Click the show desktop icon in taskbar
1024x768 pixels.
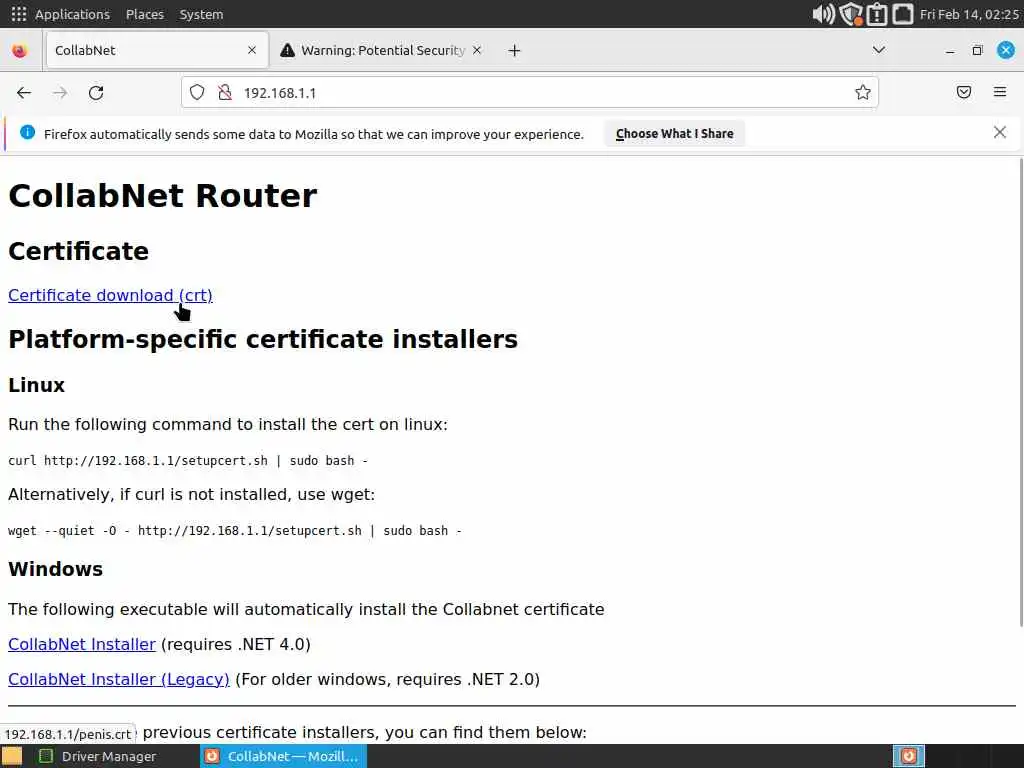tap(12, 756)
